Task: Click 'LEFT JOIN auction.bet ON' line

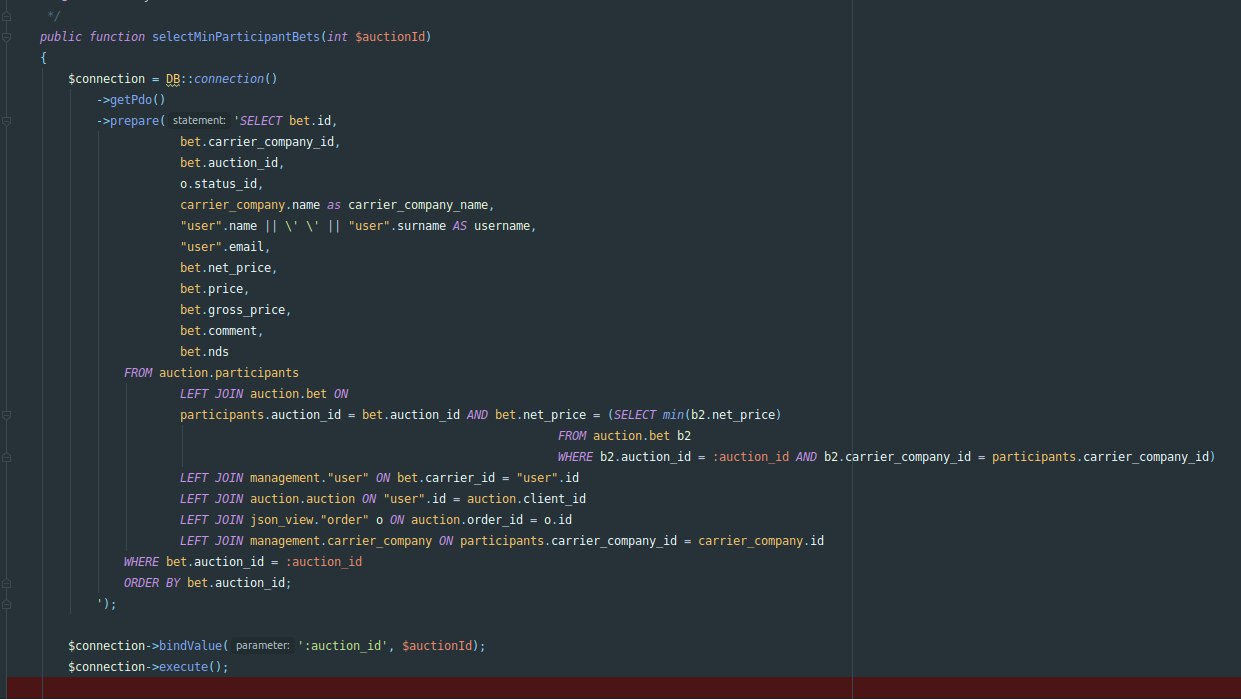Action: (x=264, y=393)
